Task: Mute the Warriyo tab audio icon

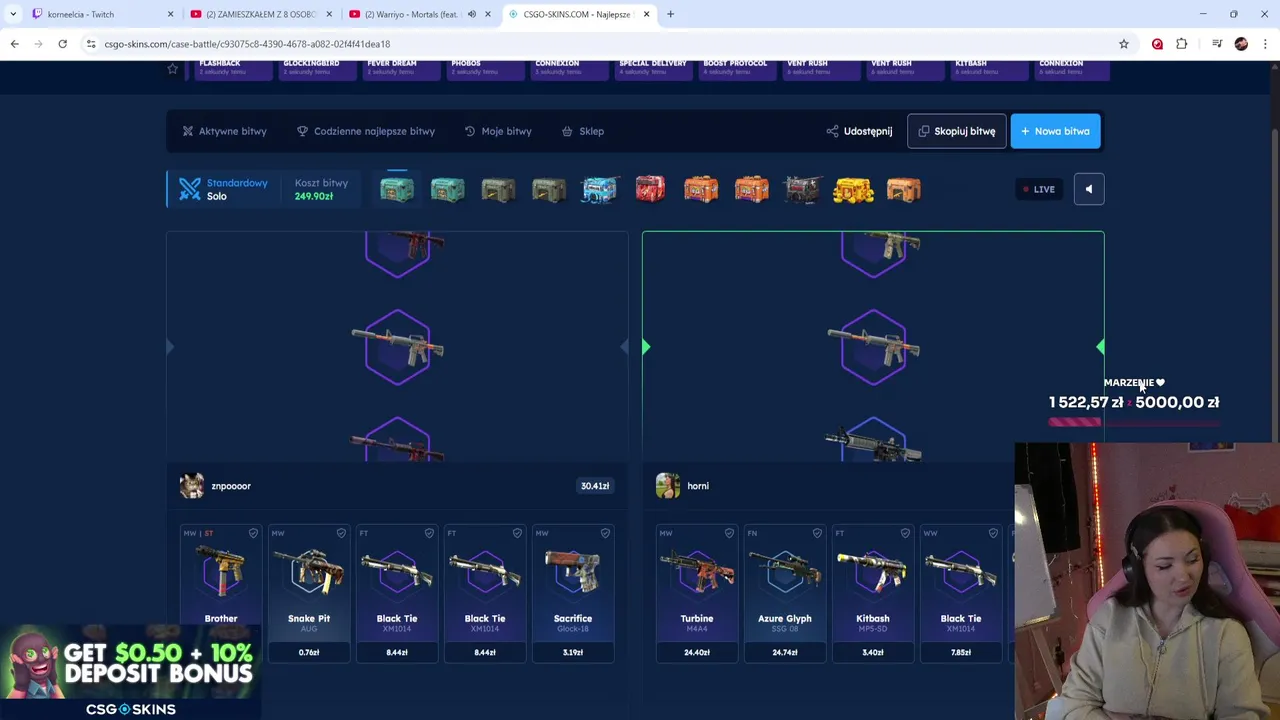Action: coord(472,14)
